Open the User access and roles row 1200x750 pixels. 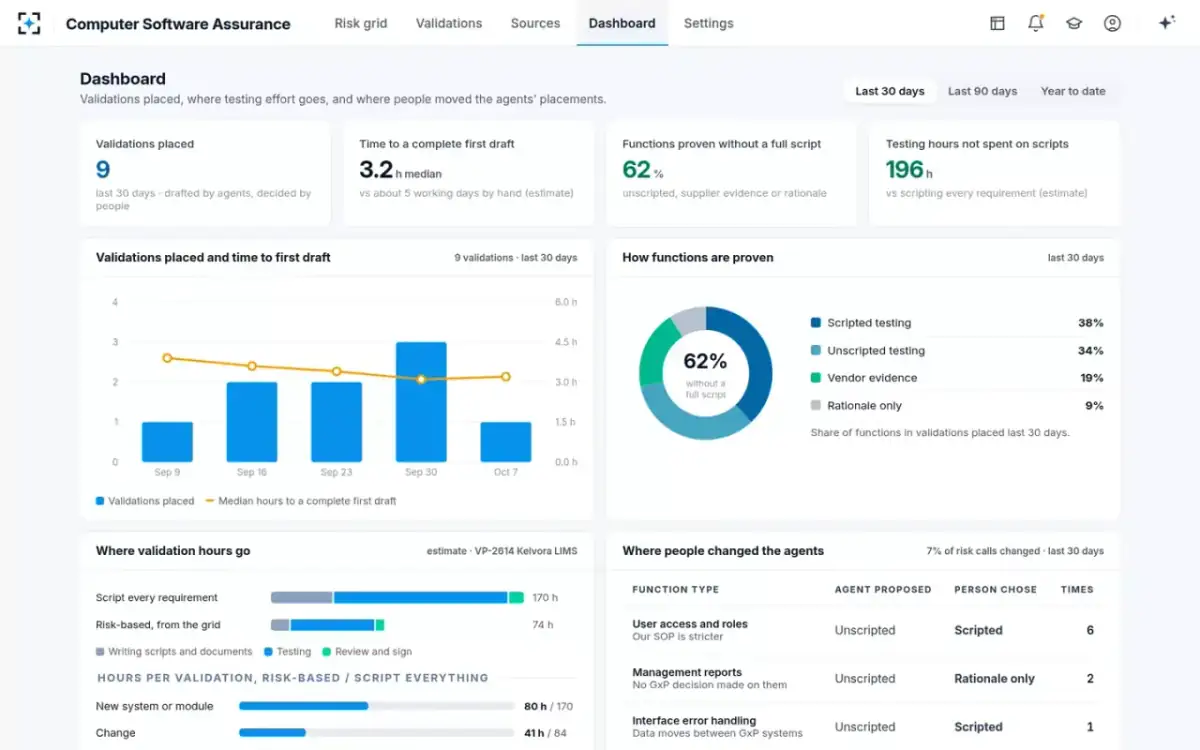pos(863,630)
